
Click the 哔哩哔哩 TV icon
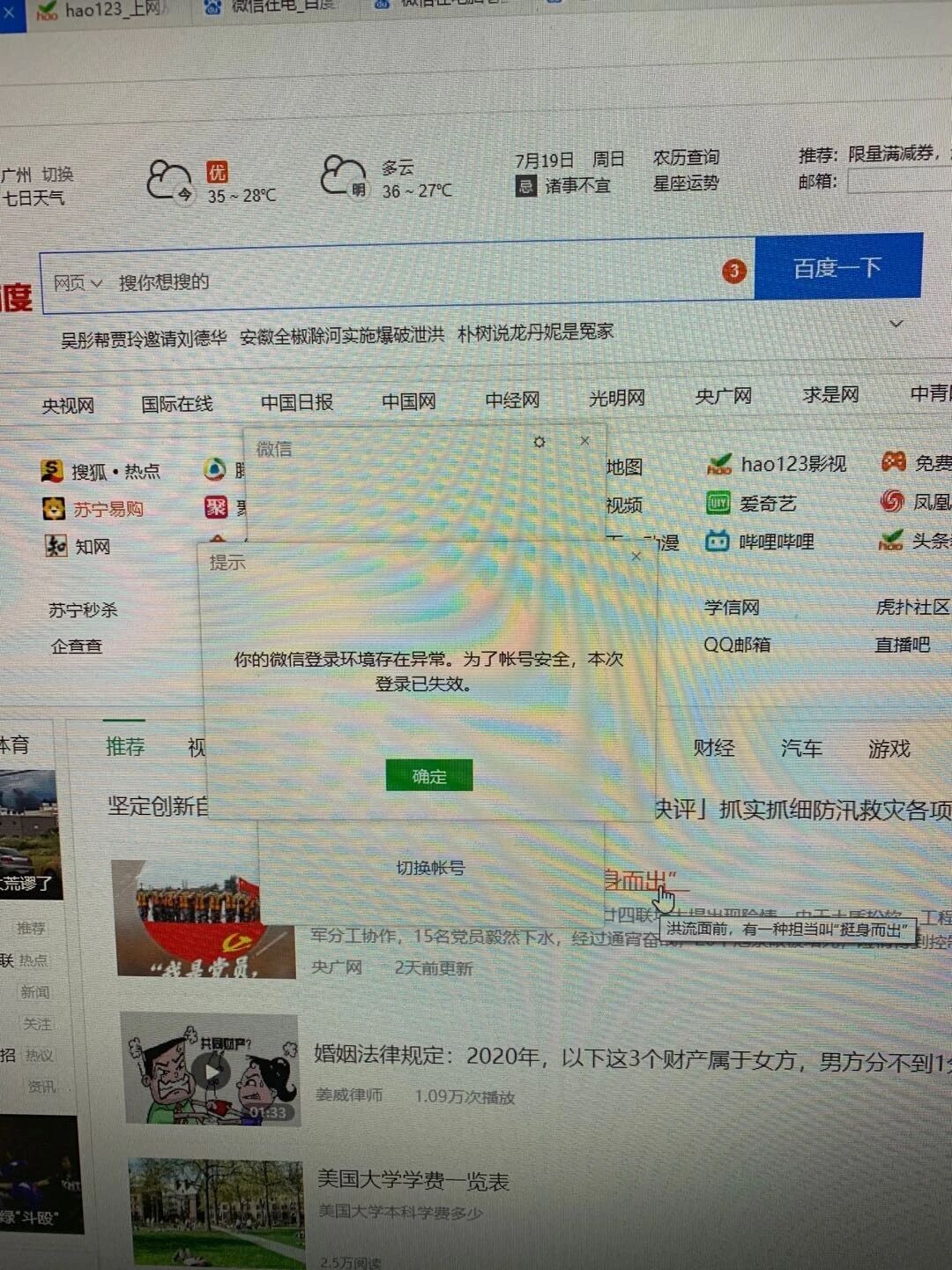point(718,541)
